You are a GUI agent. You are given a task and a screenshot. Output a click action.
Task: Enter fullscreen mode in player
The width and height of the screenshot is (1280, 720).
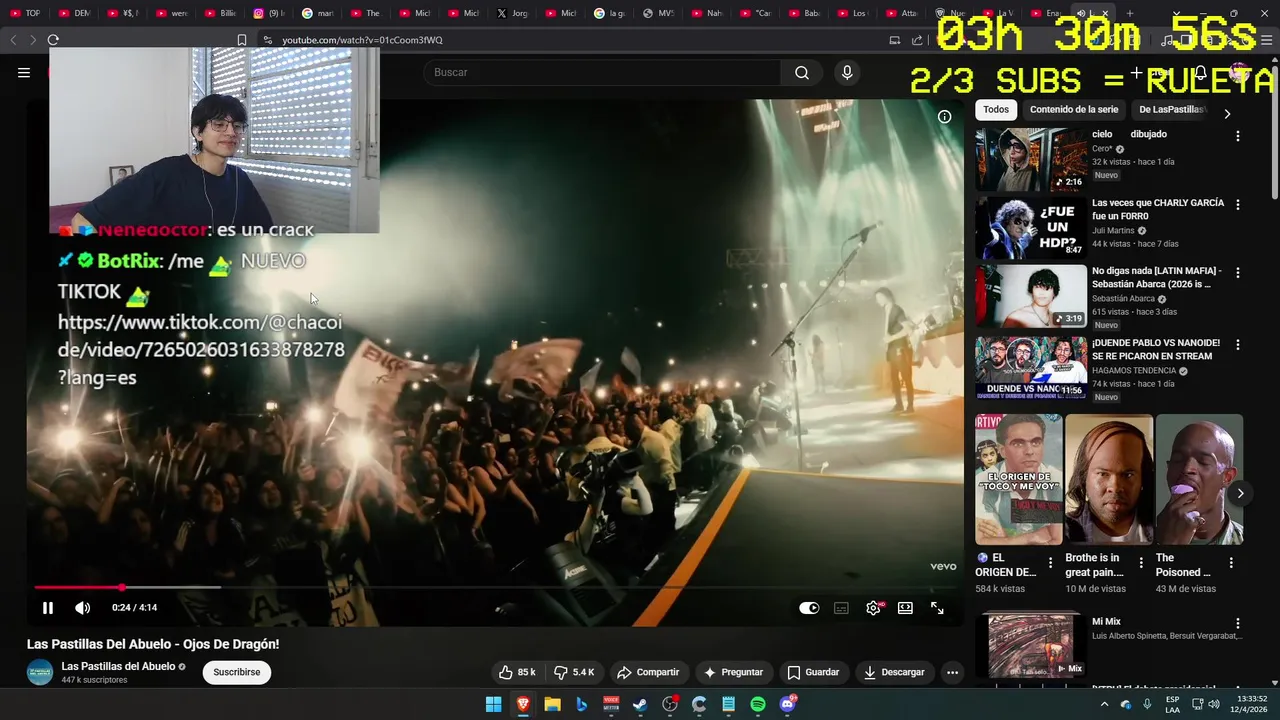pyautogui.click(x=937, y=607)
